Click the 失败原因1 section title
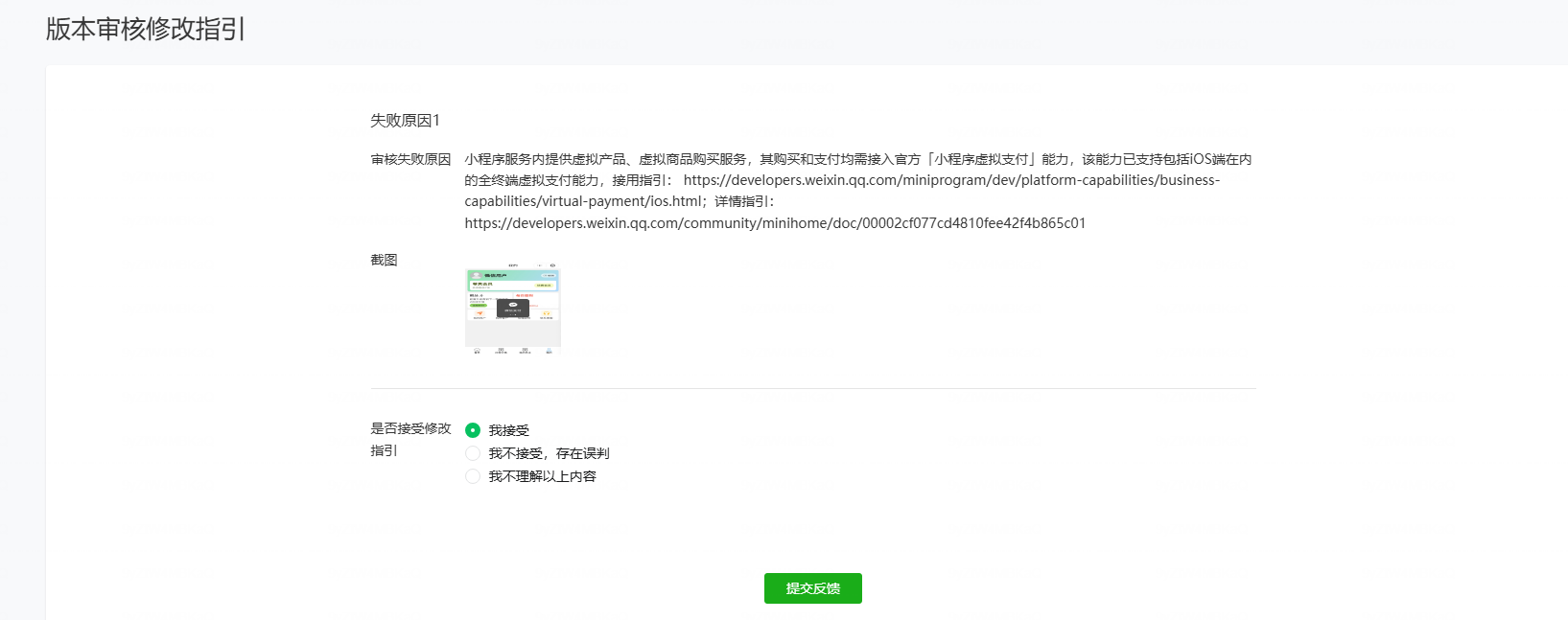 click(x=405, y=121)
